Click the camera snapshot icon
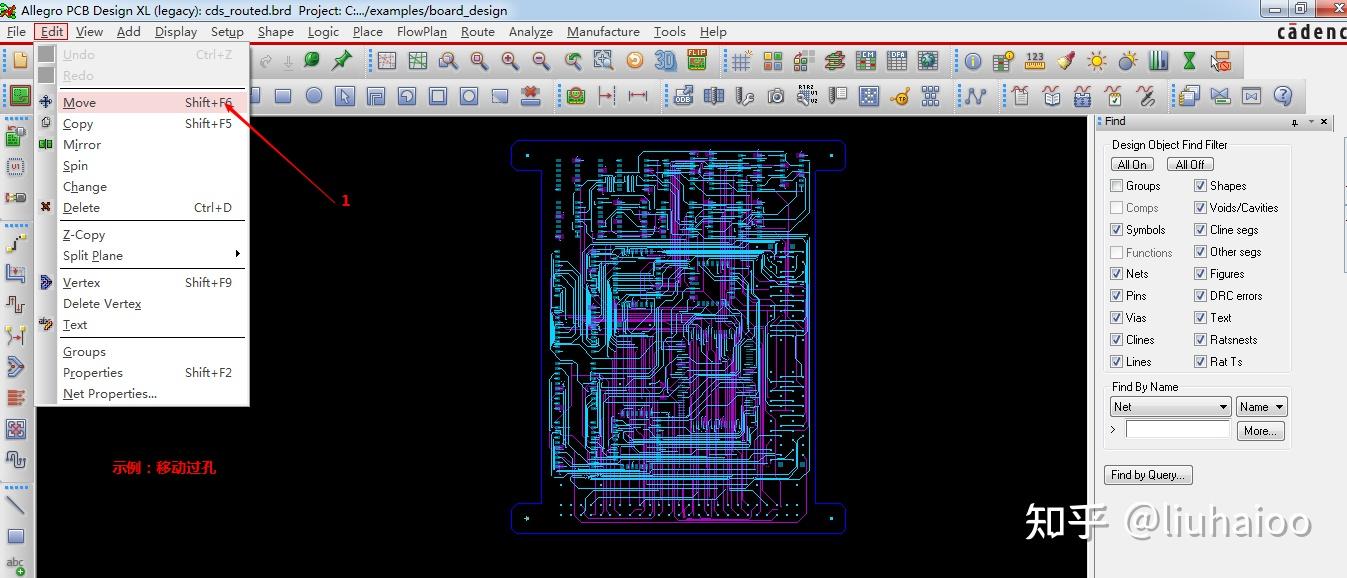The width and height of the screenshot is (1347, 578). click(x=775, y=96)
